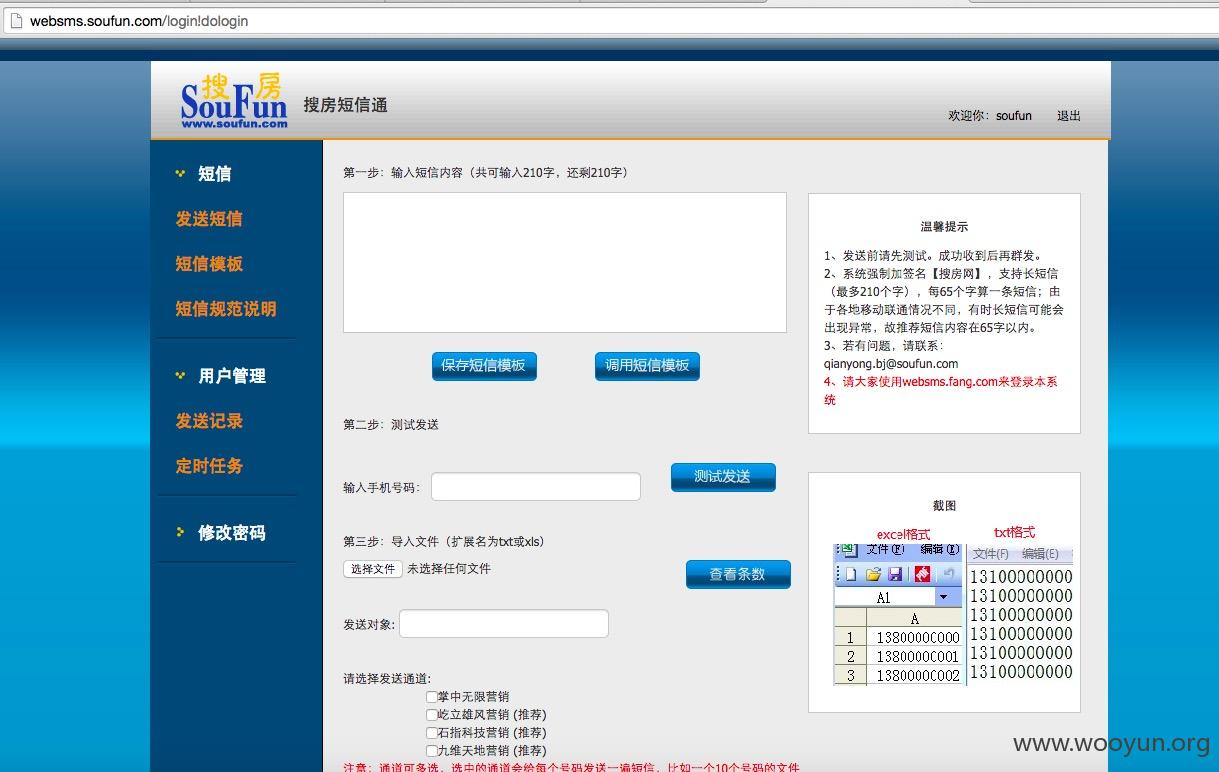This screenshot has height=772, width=1219.
Task: Open 发送短信 in the sidebar
Action: click(209, 219)
